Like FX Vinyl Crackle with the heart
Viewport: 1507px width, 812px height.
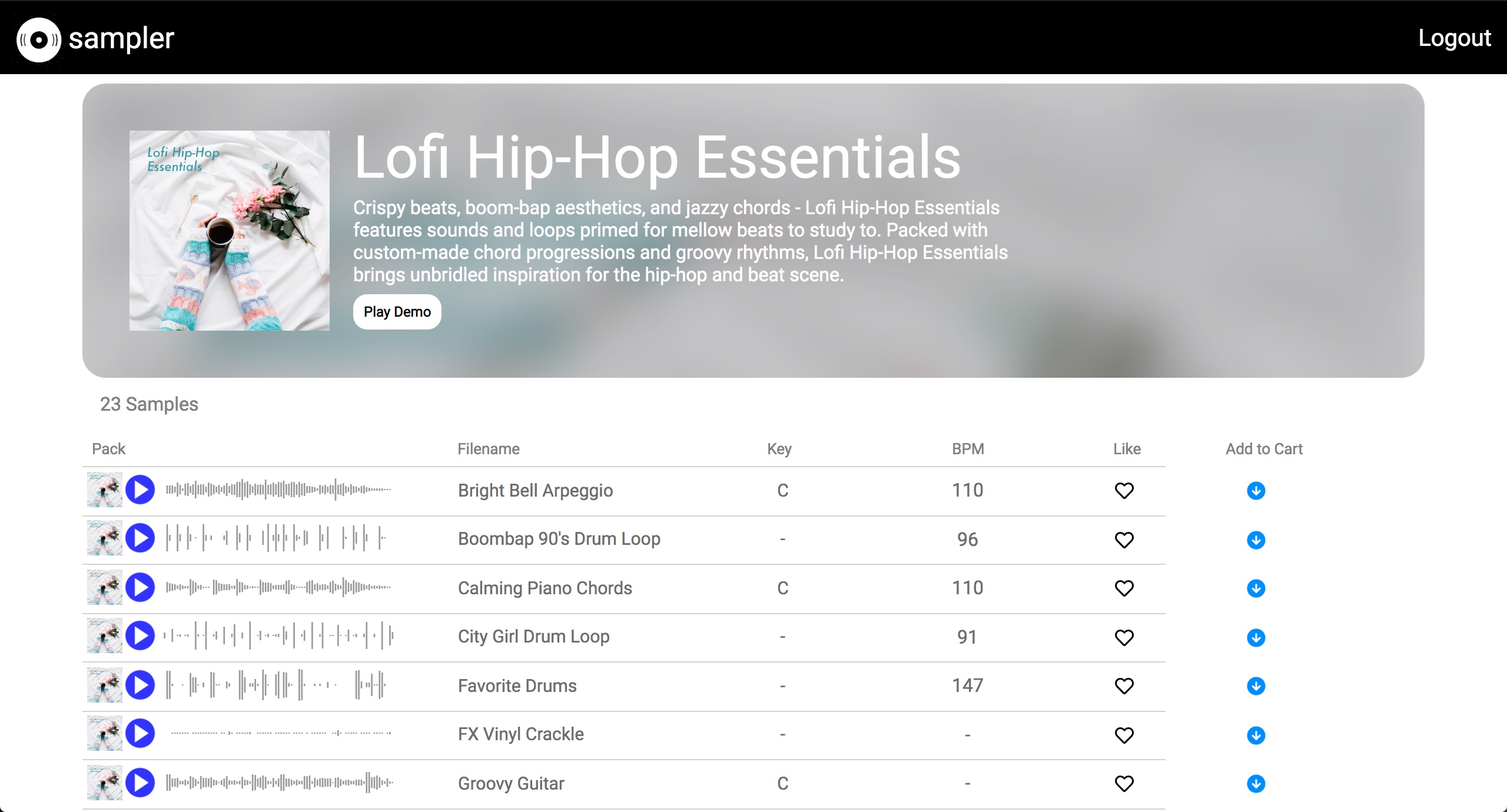pos(1124,735)
